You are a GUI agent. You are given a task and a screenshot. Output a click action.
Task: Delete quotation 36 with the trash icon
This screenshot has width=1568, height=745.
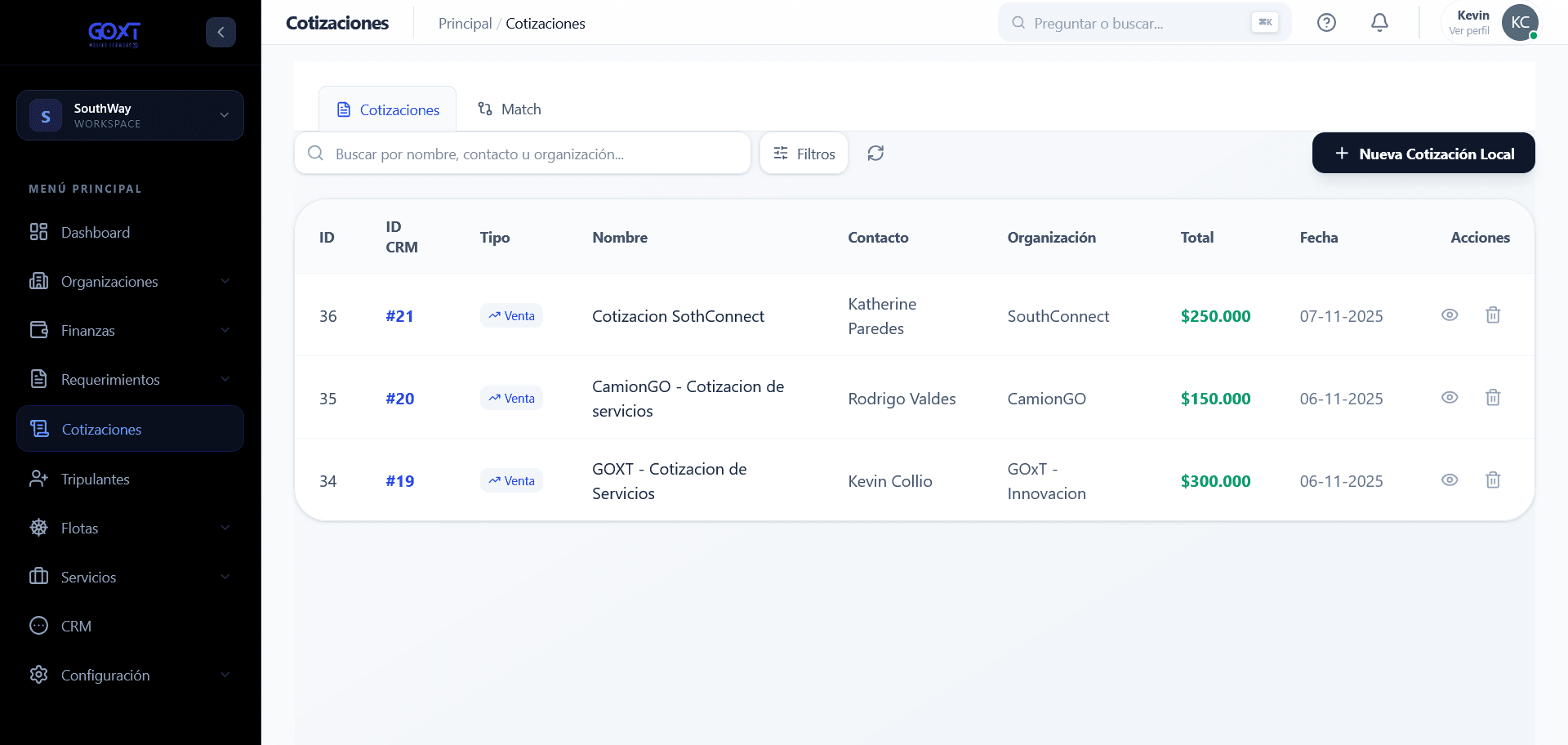(x=1493, y=315)
